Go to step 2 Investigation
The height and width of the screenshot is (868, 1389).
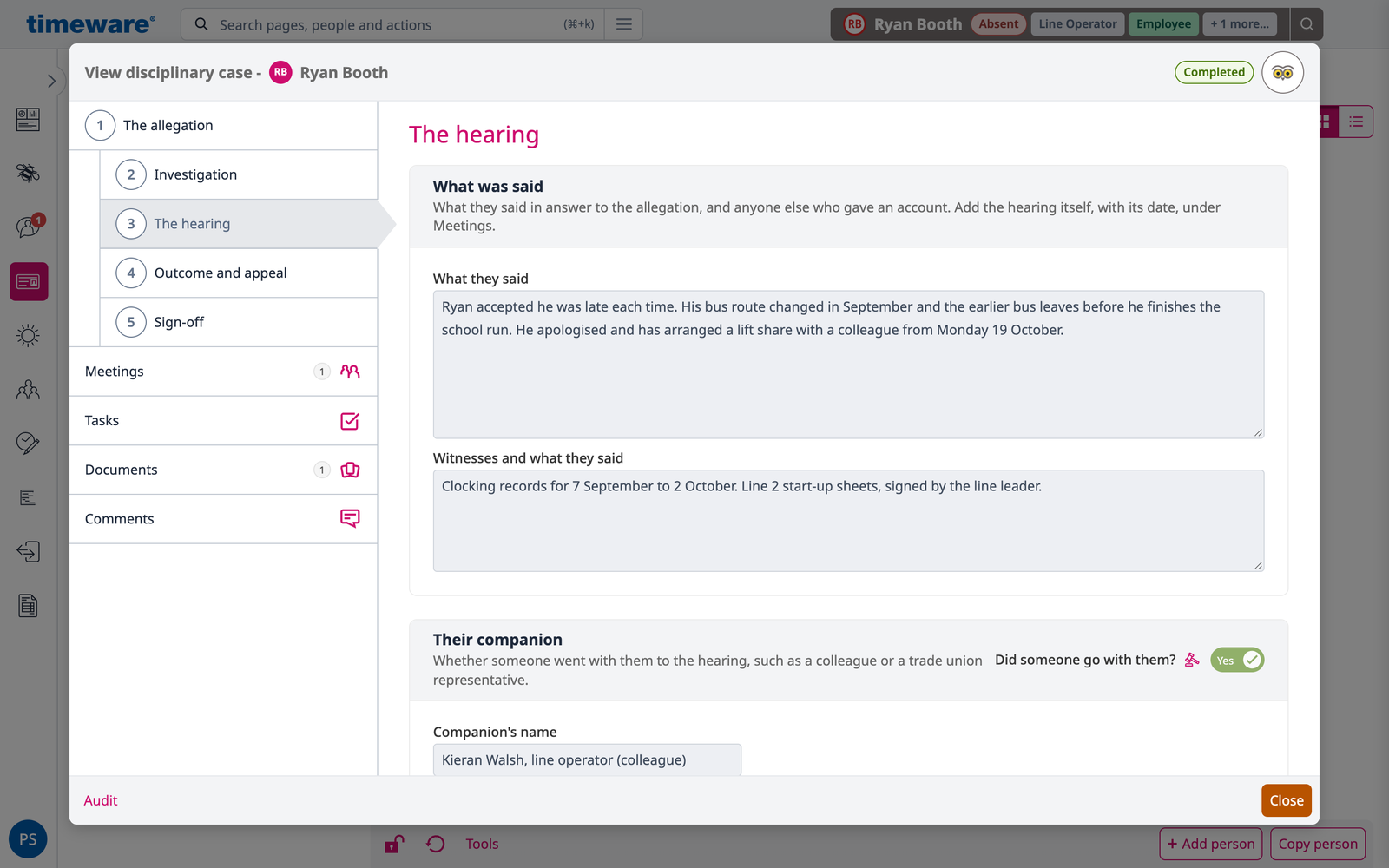(239, 174)
